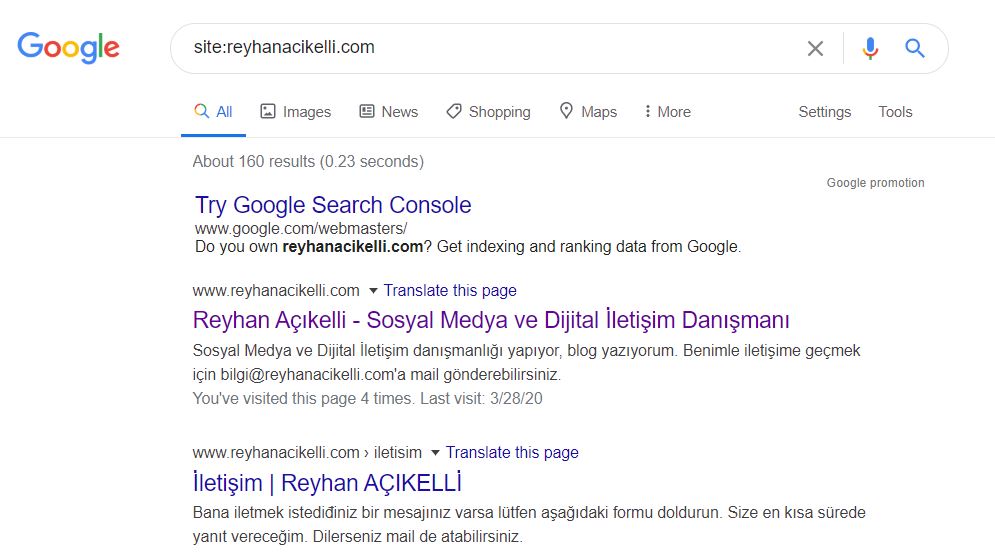Screen dimensions: 995x558
Task: Click the About 160 results text
Action: 308,162
